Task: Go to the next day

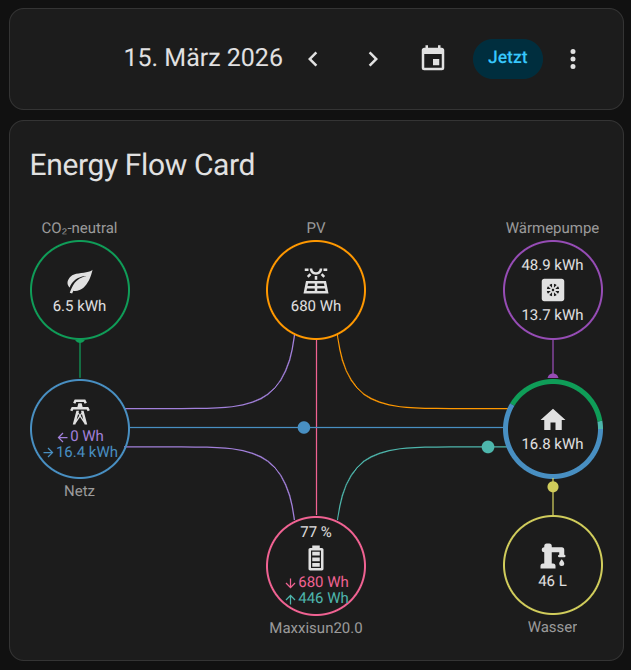Action: pos(373,59)
